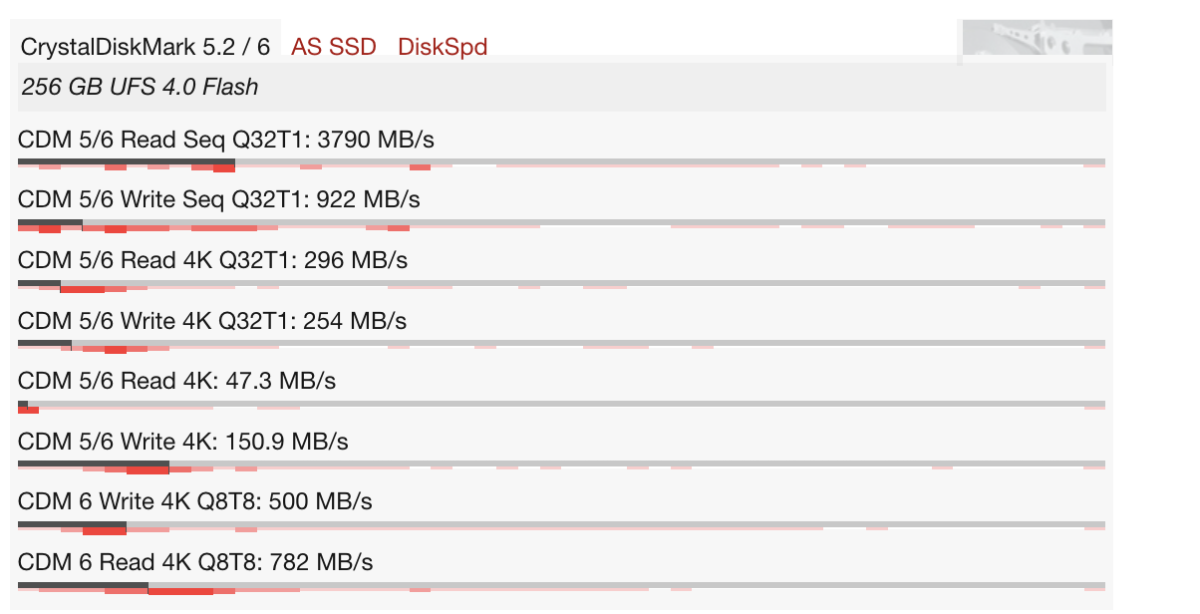Click the 256 GB UFS 4.0 Flash header

point(140,87)
